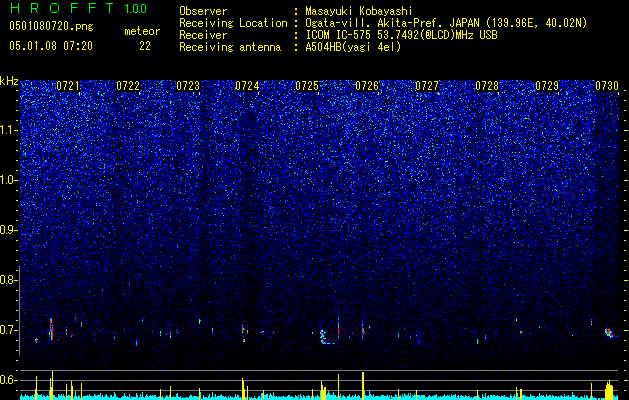629x400 pixels.
Task: Click the 1.0 frequency axis label
Action: [x=9, y=180]
